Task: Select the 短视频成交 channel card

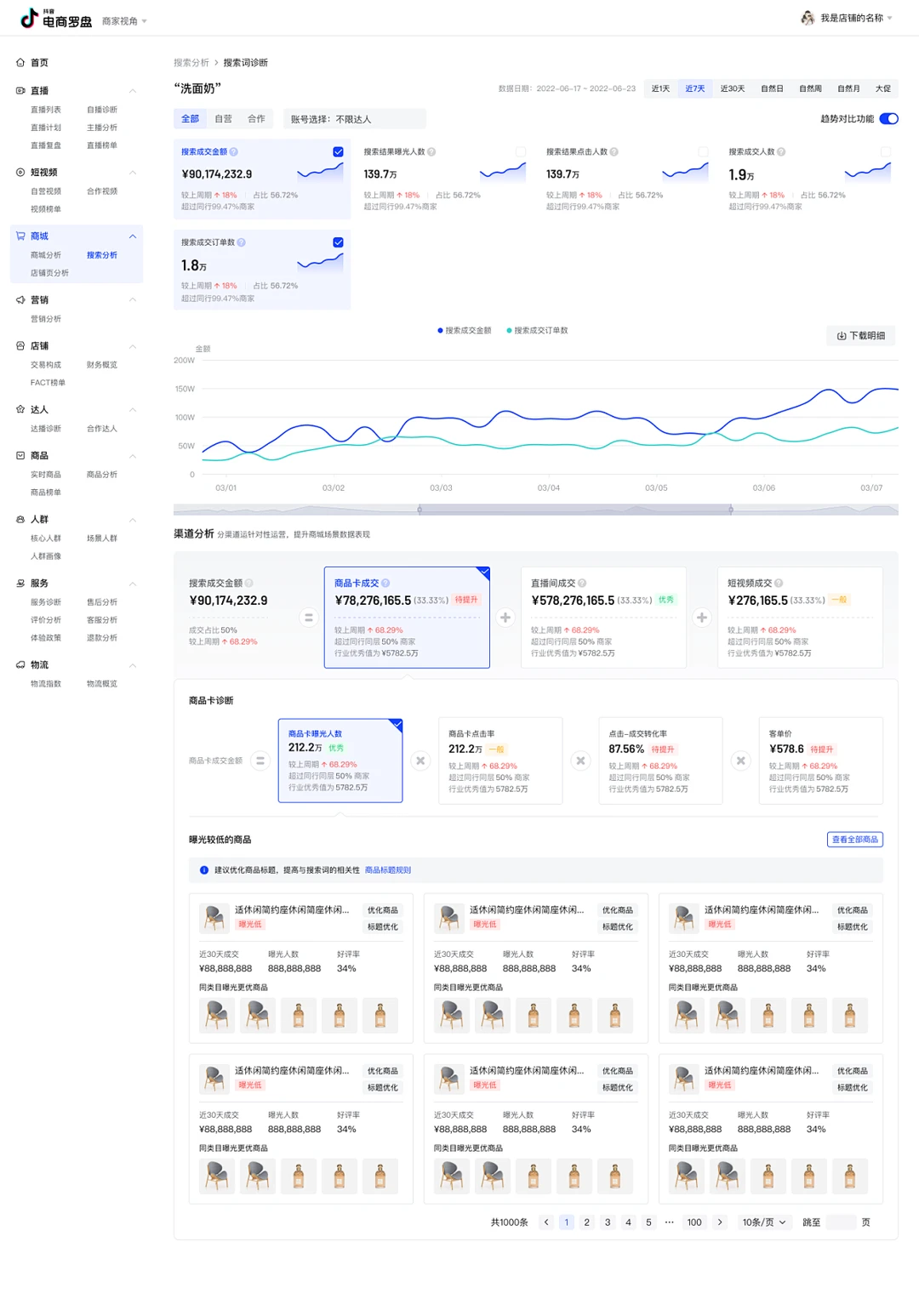Action: point(800,618)
